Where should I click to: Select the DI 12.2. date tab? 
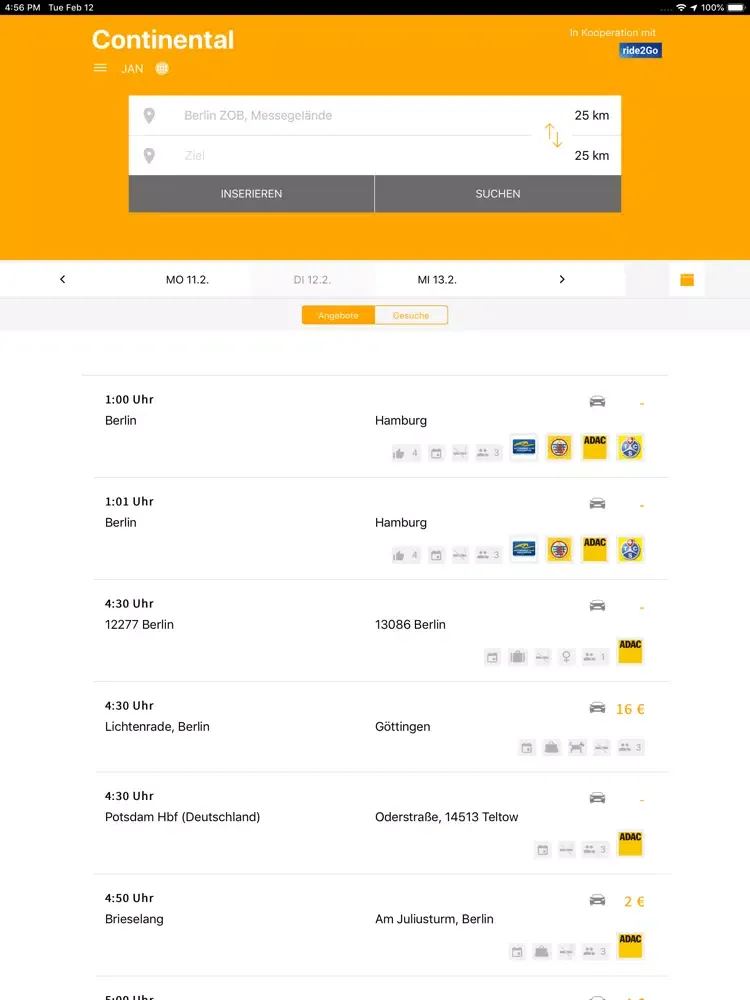tap(312, 279)
